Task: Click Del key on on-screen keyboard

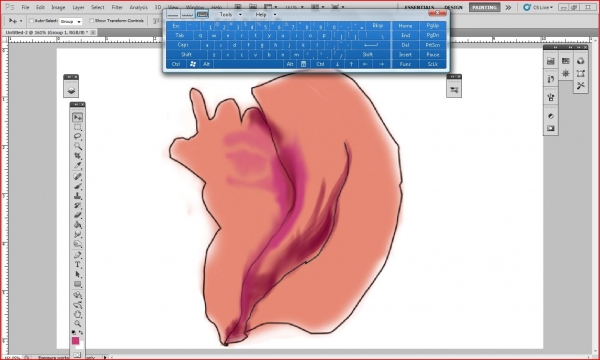Action: 405,45
